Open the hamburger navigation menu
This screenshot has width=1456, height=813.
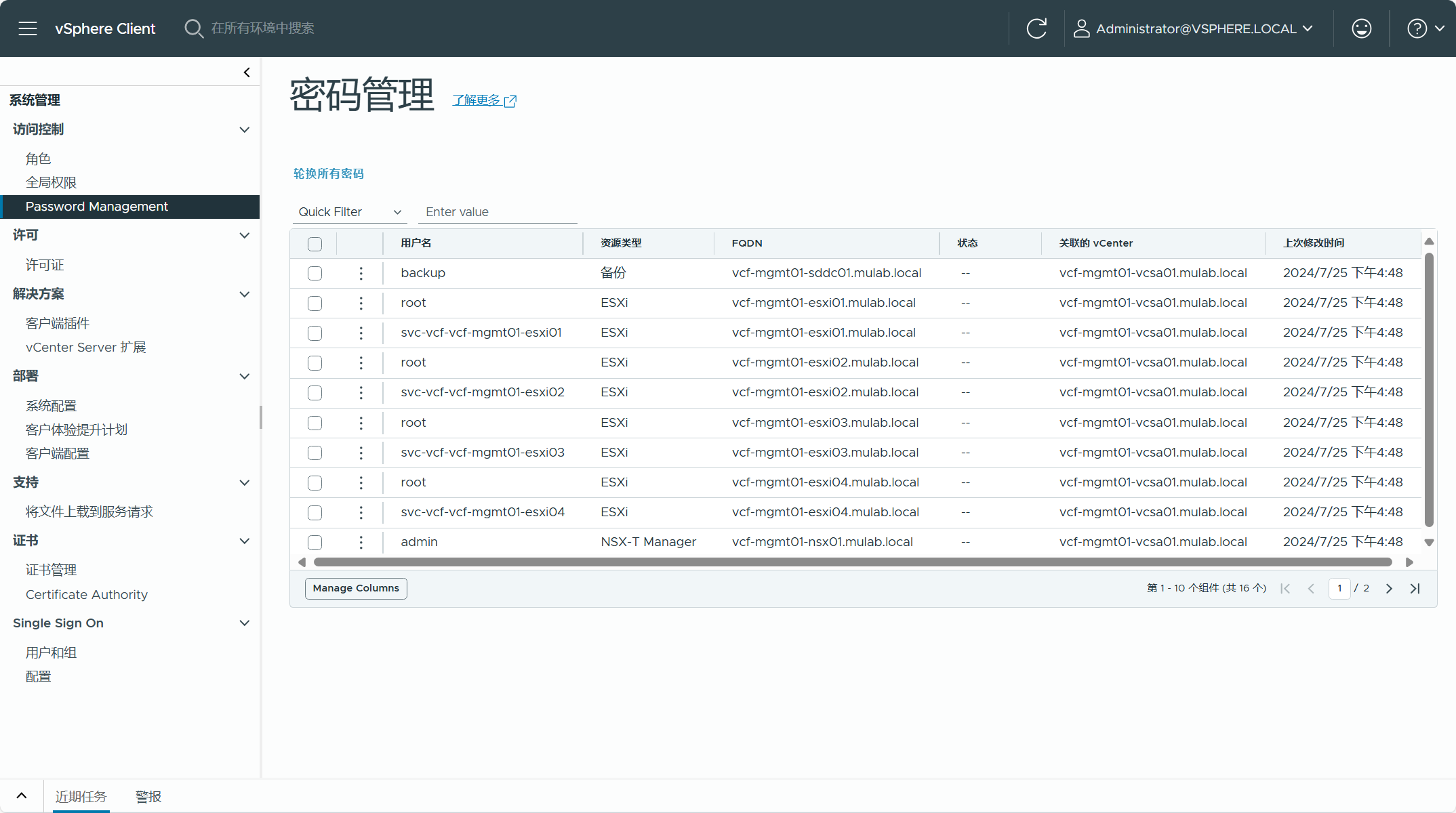[x=28, y=28]
